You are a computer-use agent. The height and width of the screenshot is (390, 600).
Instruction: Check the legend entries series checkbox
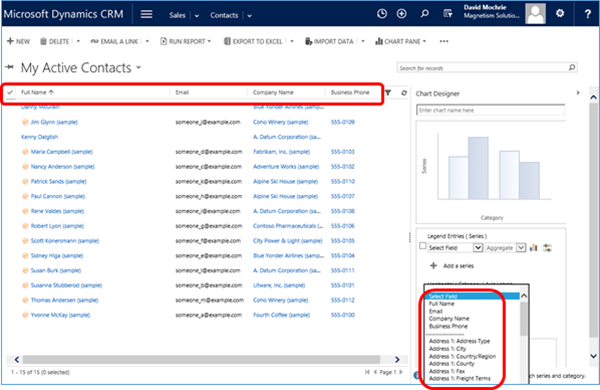click(422, 246)
